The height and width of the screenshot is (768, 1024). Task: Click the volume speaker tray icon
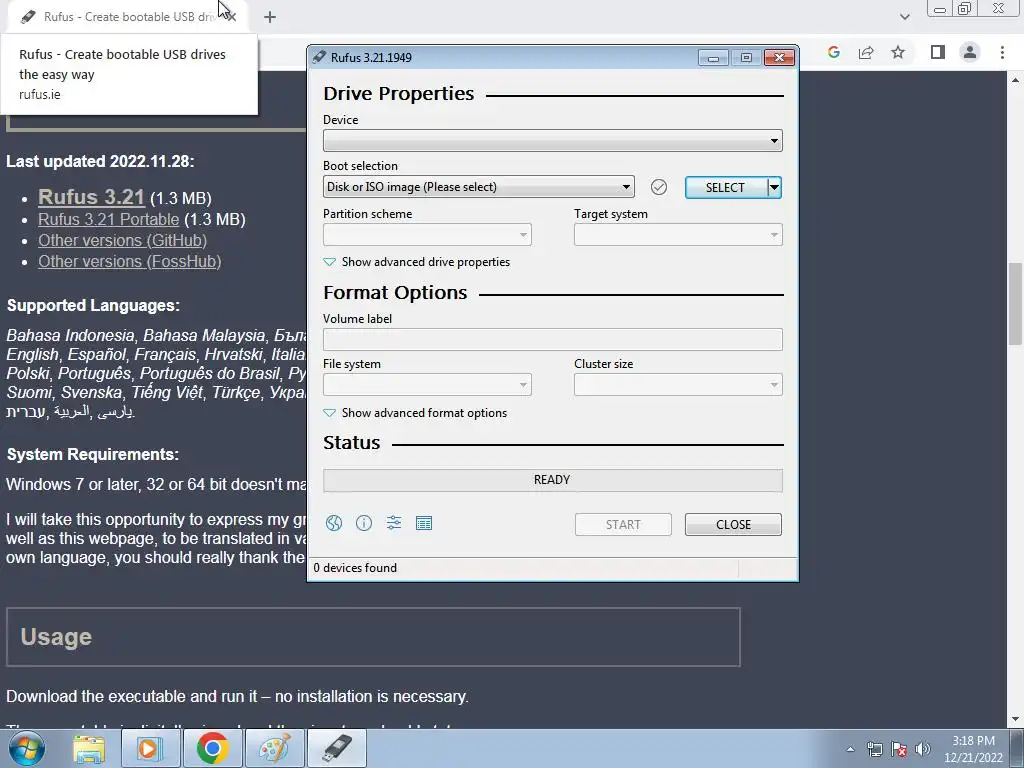pyautogui.click(x=923, y=750)
